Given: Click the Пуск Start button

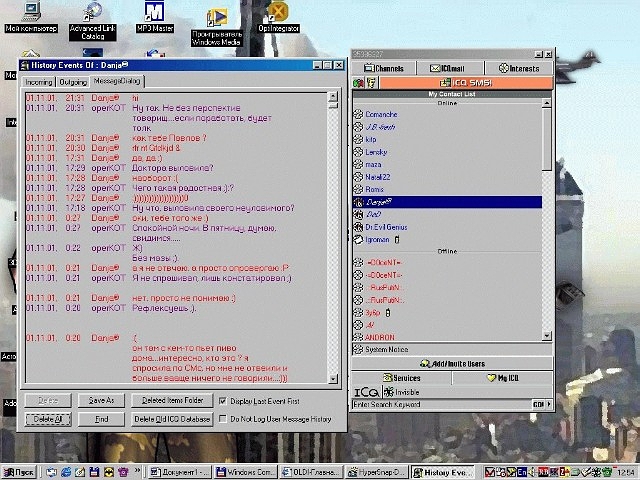Looking at the screenshot, I should pos(19,472).
